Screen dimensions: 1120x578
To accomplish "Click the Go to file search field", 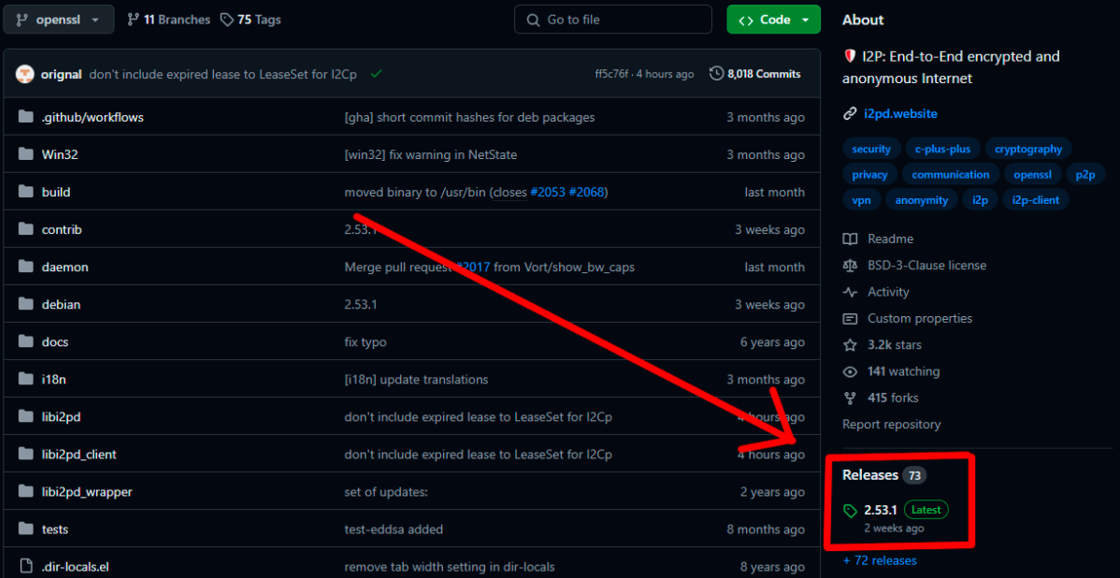I will pos(613,19).
